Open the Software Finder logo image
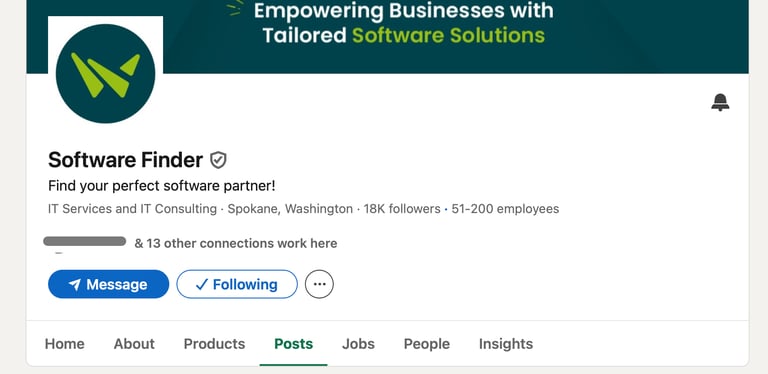 tap(105, 73)
